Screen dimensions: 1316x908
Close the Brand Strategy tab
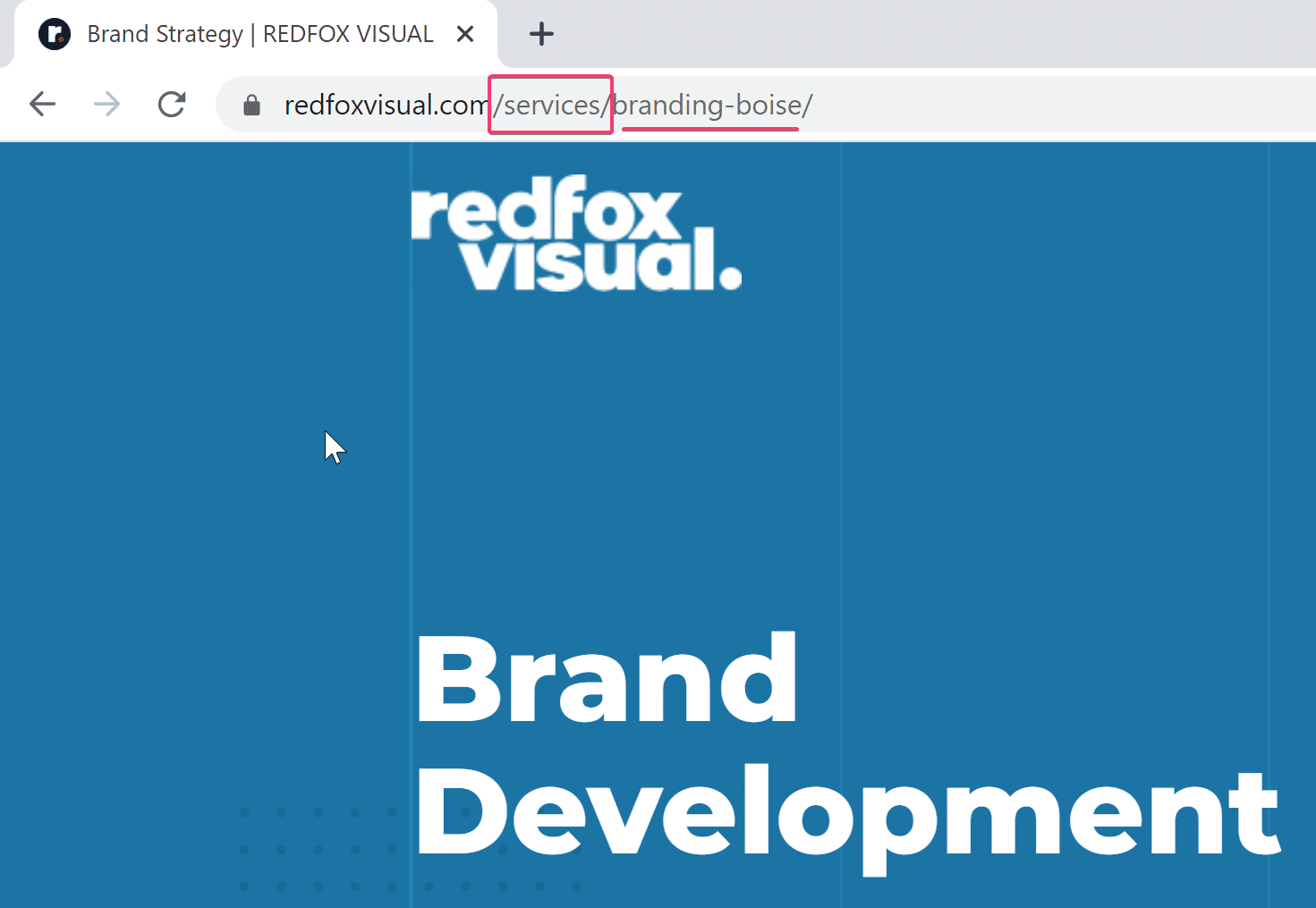pyautogui.click(x=465, y=33)
